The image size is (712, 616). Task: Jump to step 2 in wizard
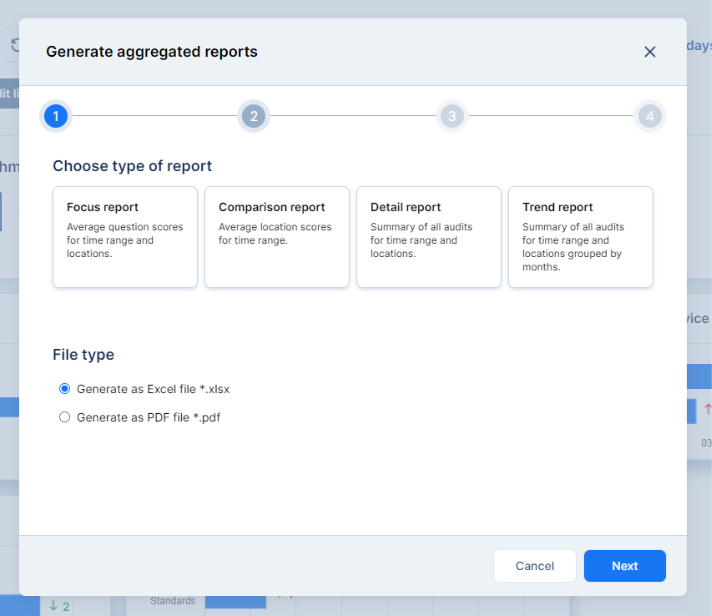(x=254, y=117)
